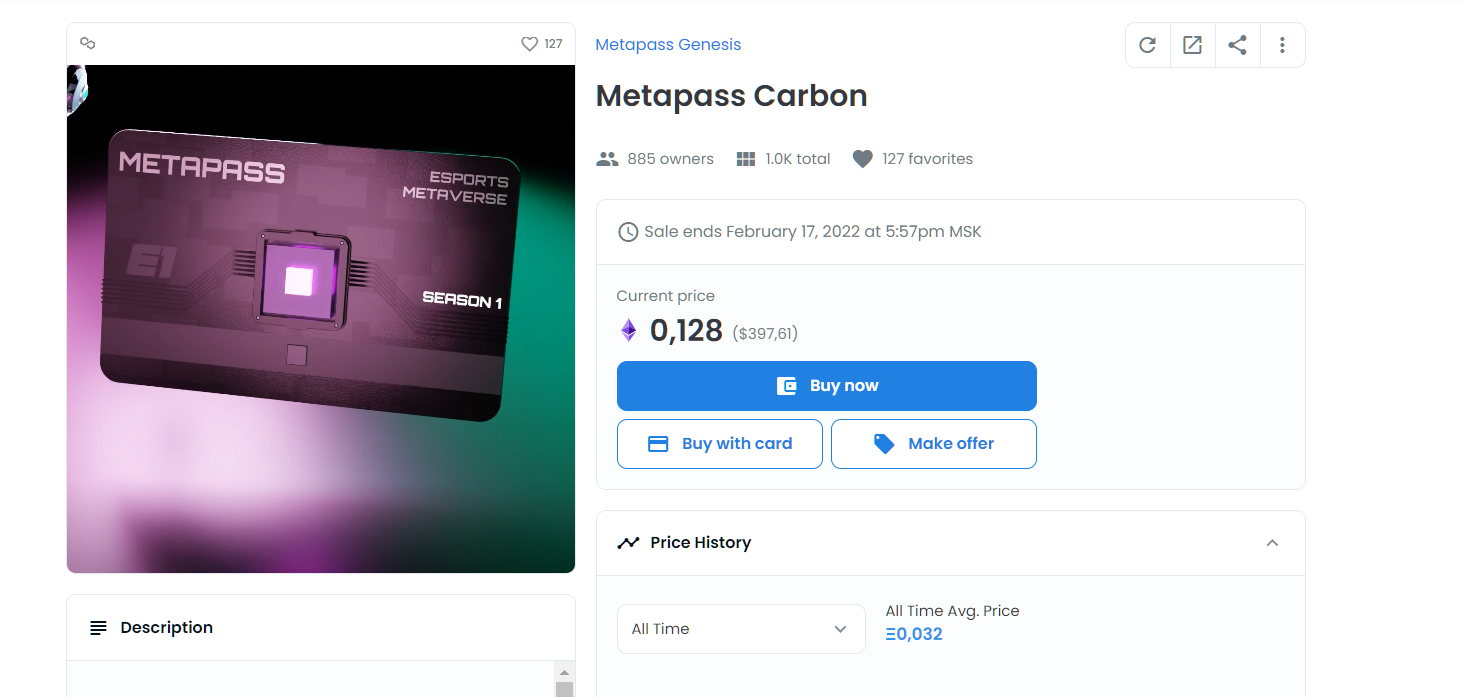Image resolution: width=1464 pixels, height=697 pixels.
Task: Open the All Time range dropdown
Action: tap(741, 629)
